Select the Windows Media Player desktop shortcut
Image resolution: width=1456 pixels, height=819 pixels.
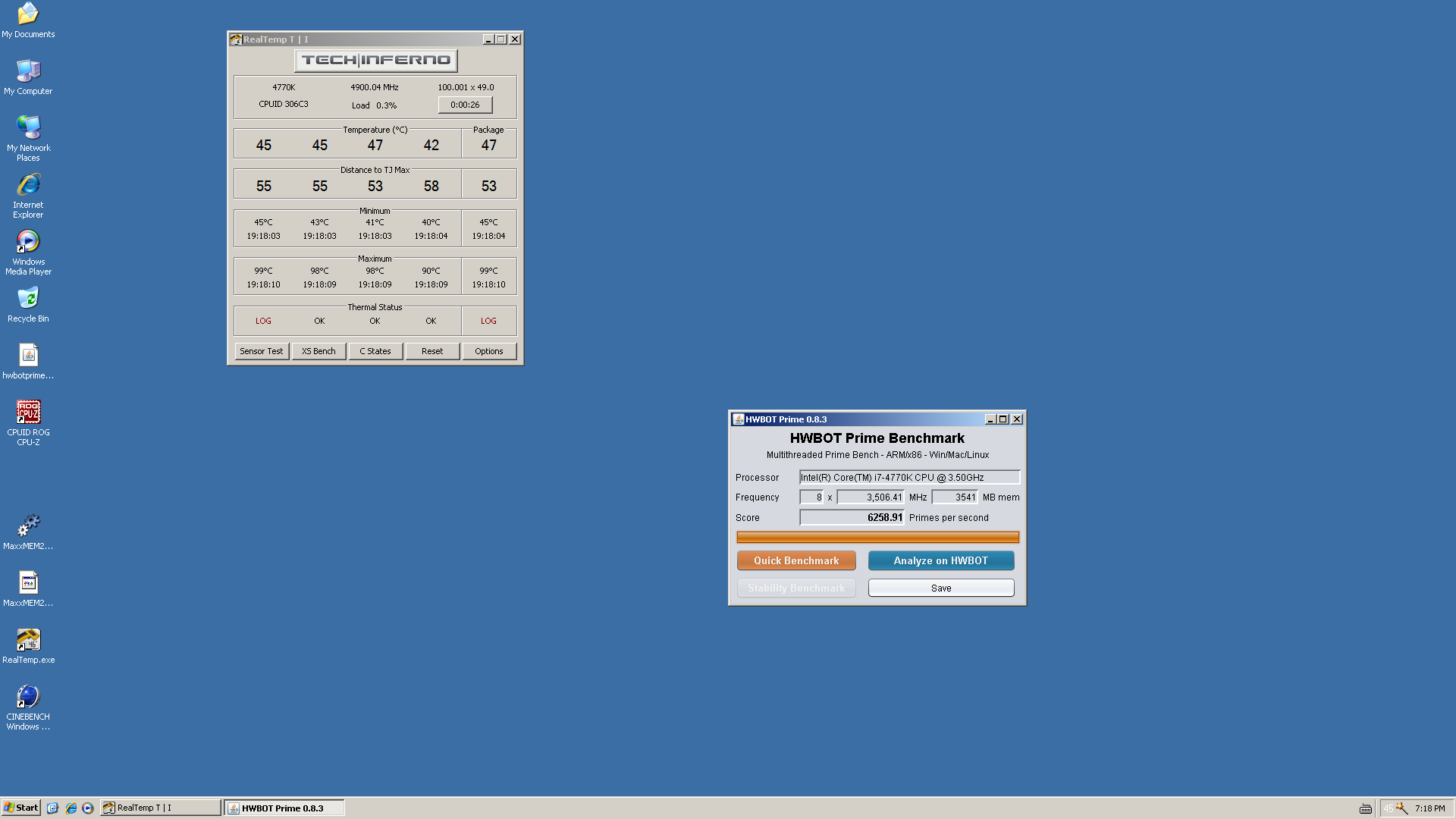click(x=28, y=252)
